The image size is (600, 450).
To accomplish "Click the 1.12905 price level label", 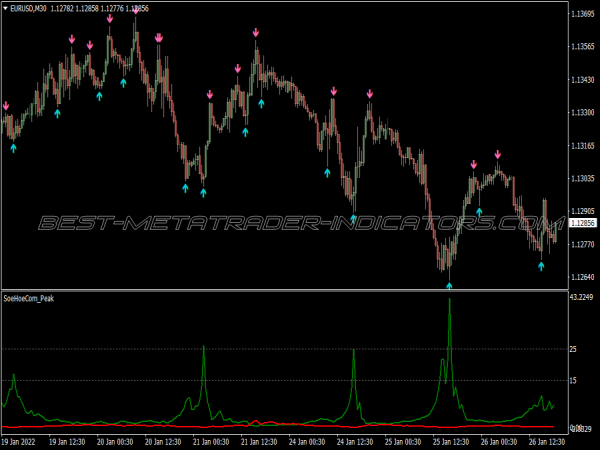I will 582,211.
